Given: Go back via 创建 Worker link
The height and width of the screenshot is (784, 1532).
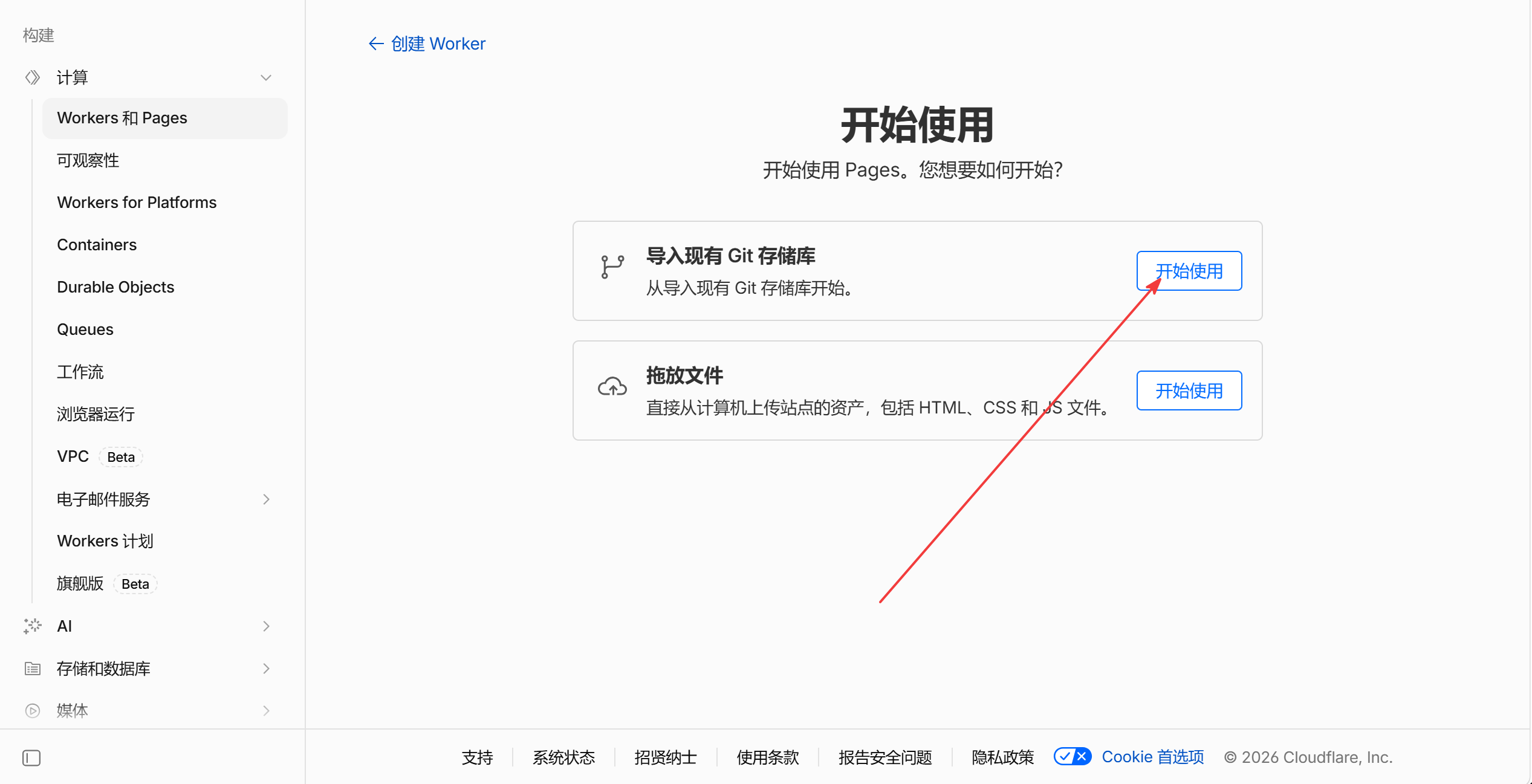Looking at the screenshot, I should (x=438, y=44).
